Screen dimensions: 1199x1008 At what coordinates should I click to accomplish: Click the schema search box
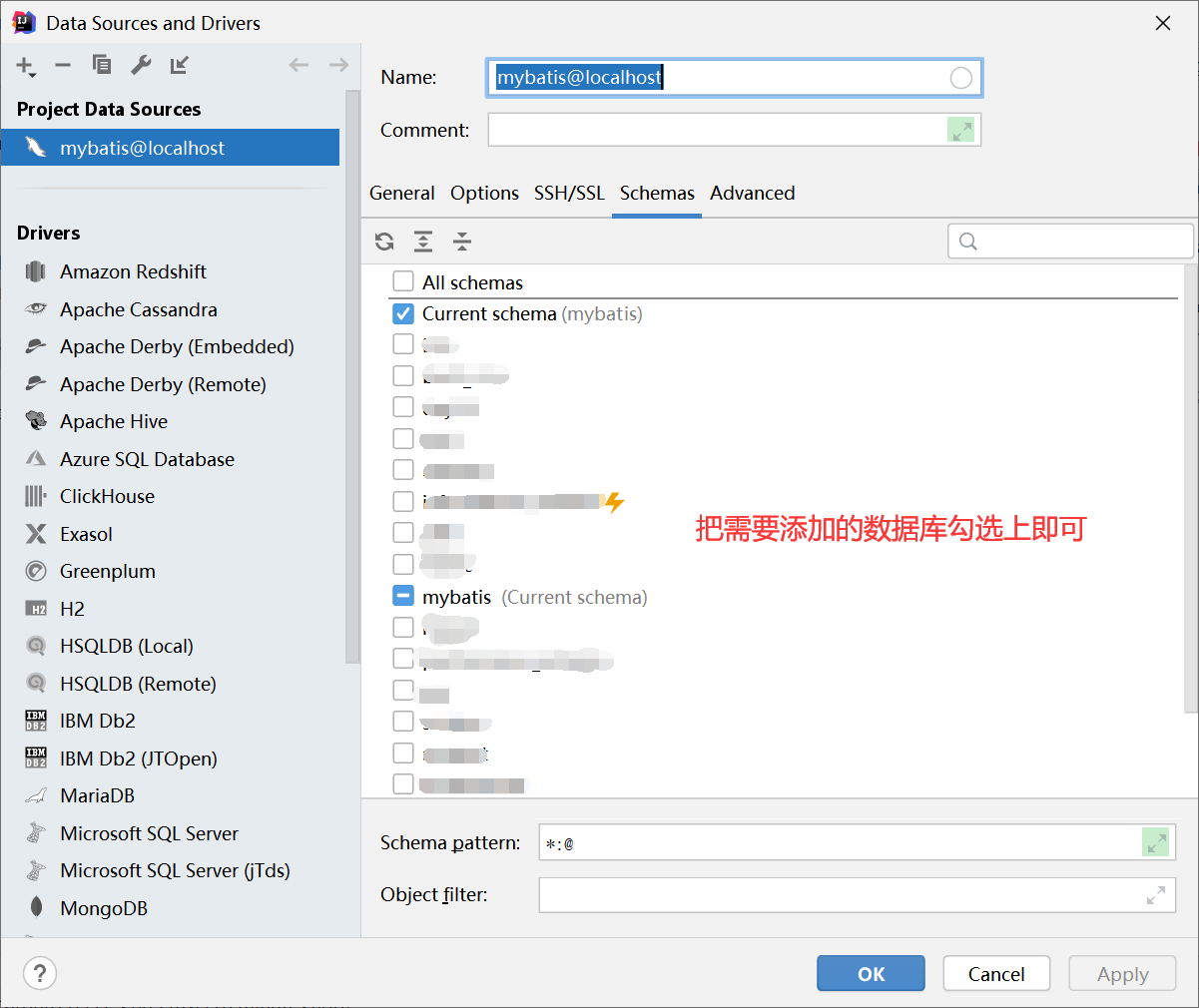coord(1070,241)
